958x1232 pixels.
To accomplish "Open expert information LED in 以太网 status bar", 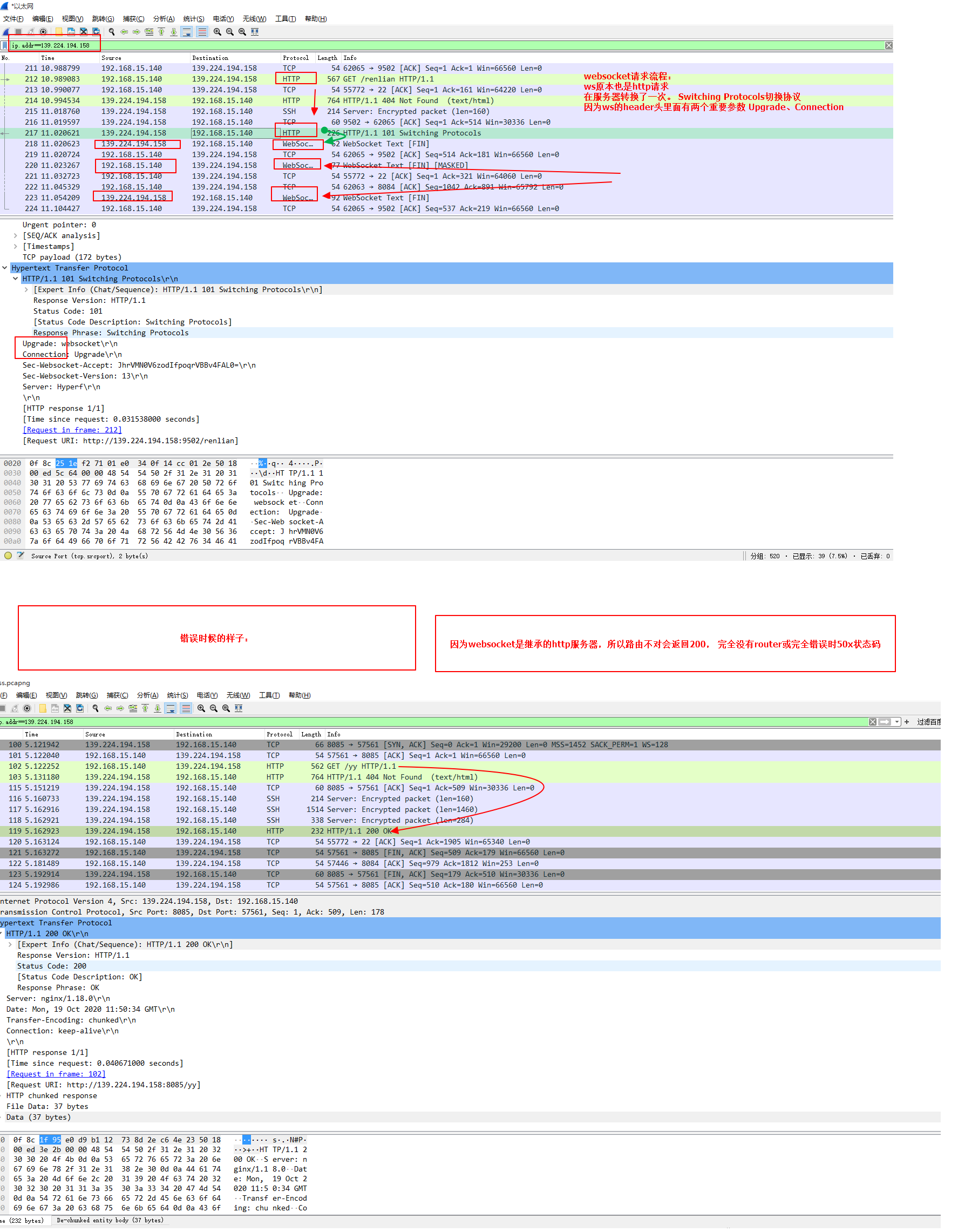I will (8, 556).
